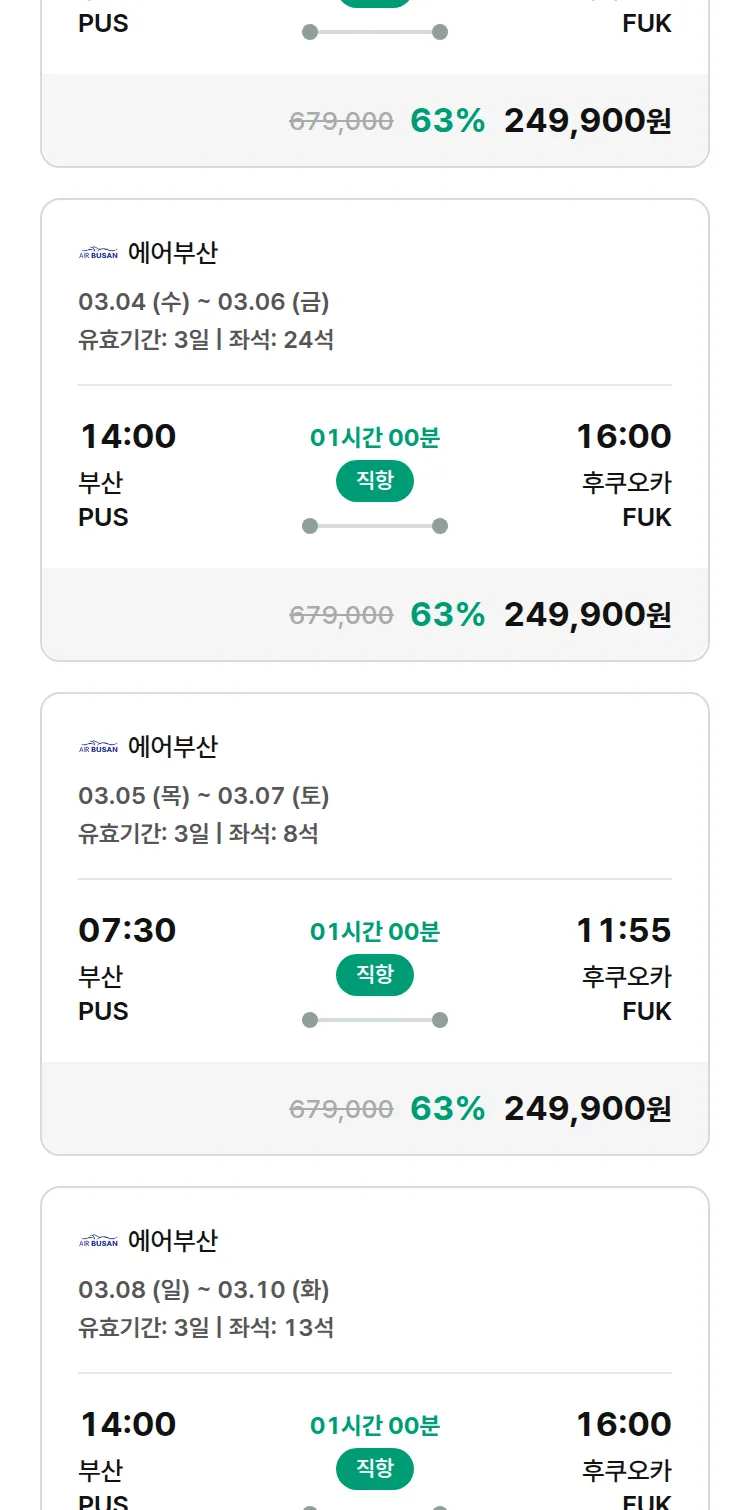Tap the 직항 badge on the 03.08 flight
This screenshot has width=750, height=1510.
point(375,1469)
